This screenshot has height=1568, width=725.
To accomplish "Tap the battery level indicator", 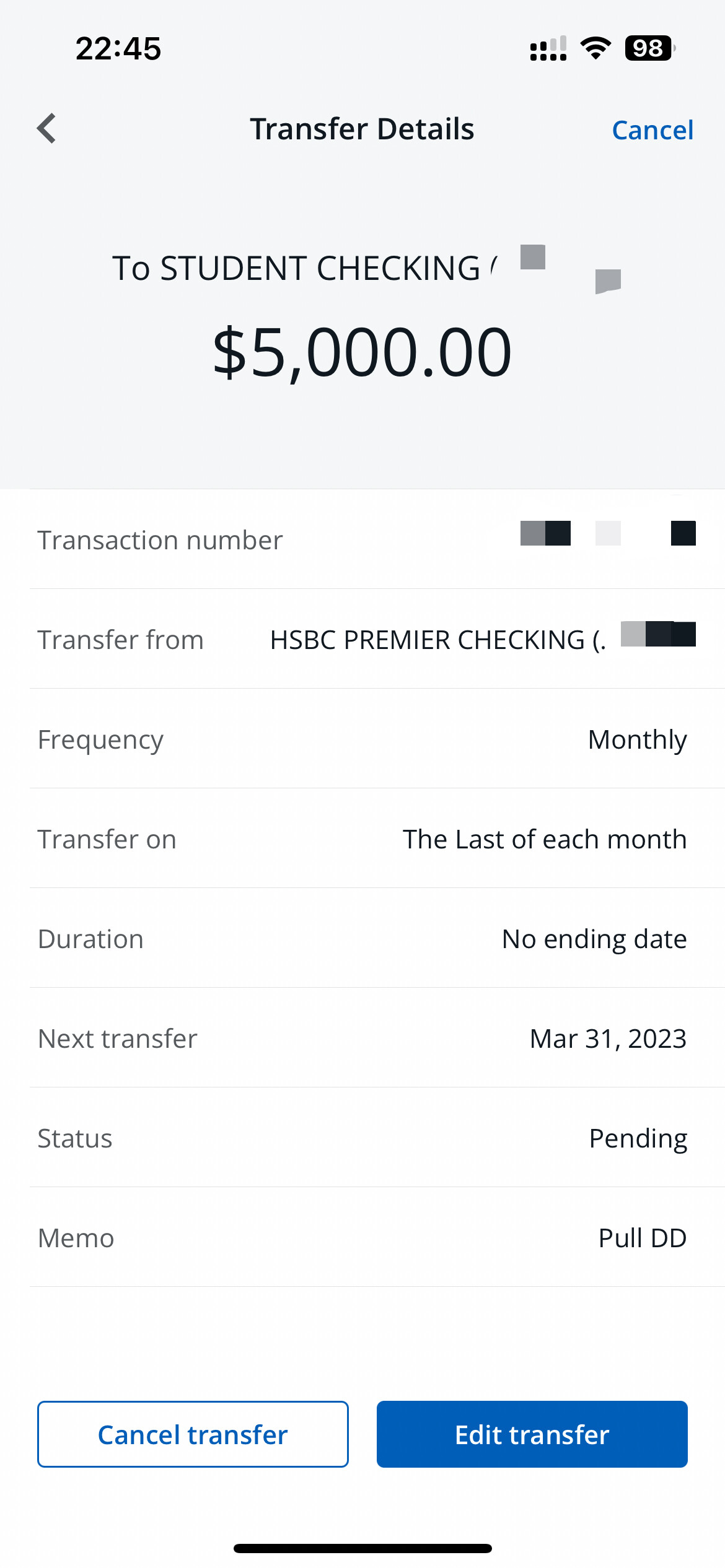I will pos(649,48).
